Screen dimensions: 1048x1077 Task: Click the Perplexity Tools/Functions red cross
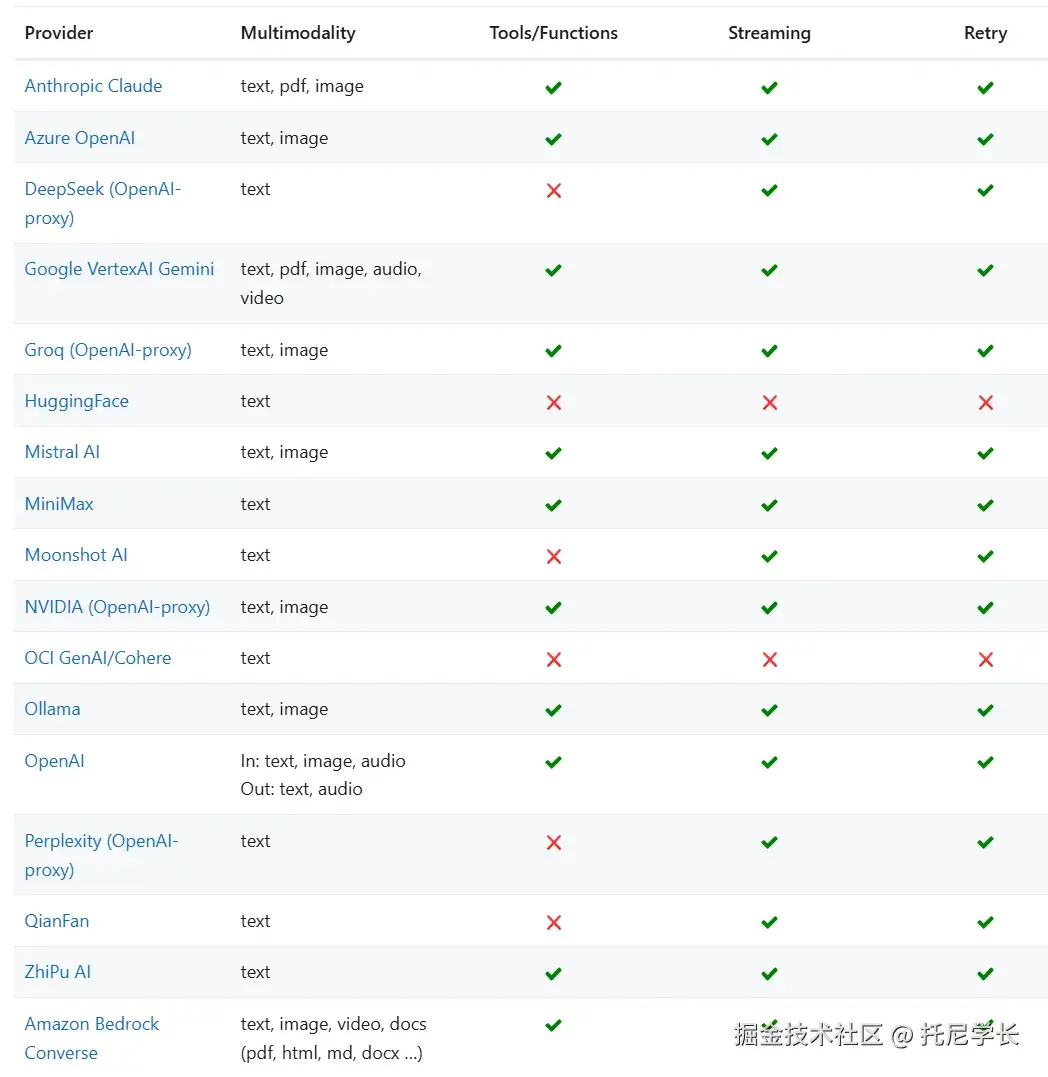tap(553, 842)
